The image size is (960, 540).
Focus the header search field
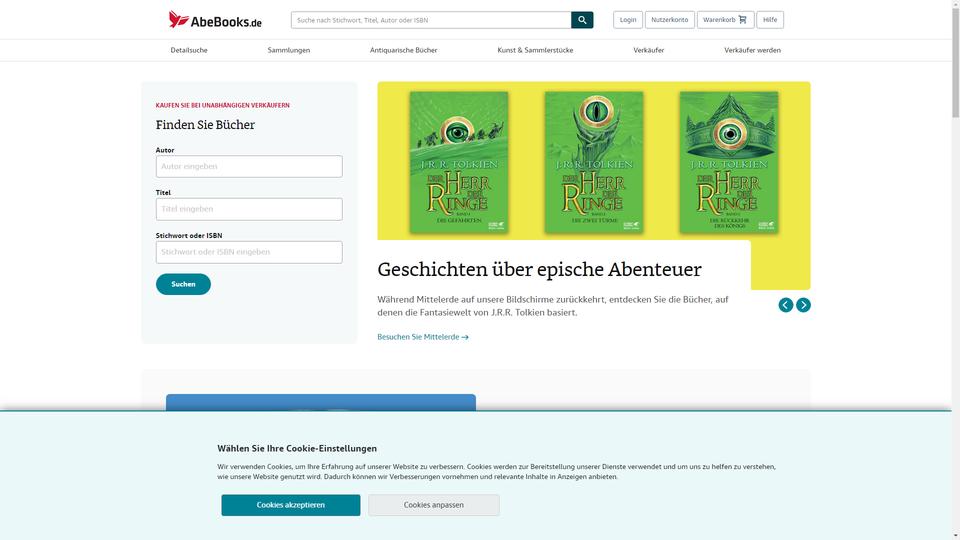(x=431, y=20)
